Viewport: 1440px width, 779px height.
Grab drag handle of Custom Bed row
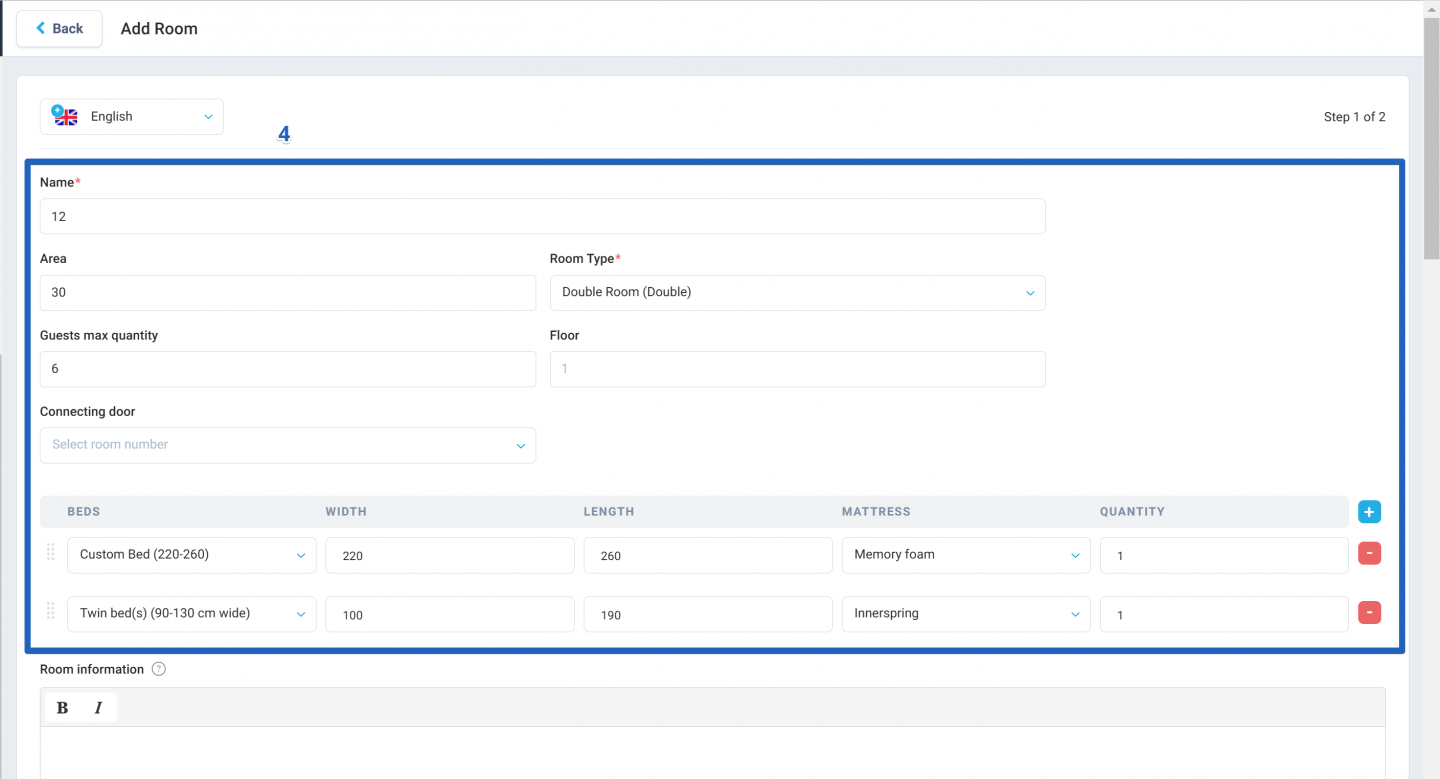[51, 553]
